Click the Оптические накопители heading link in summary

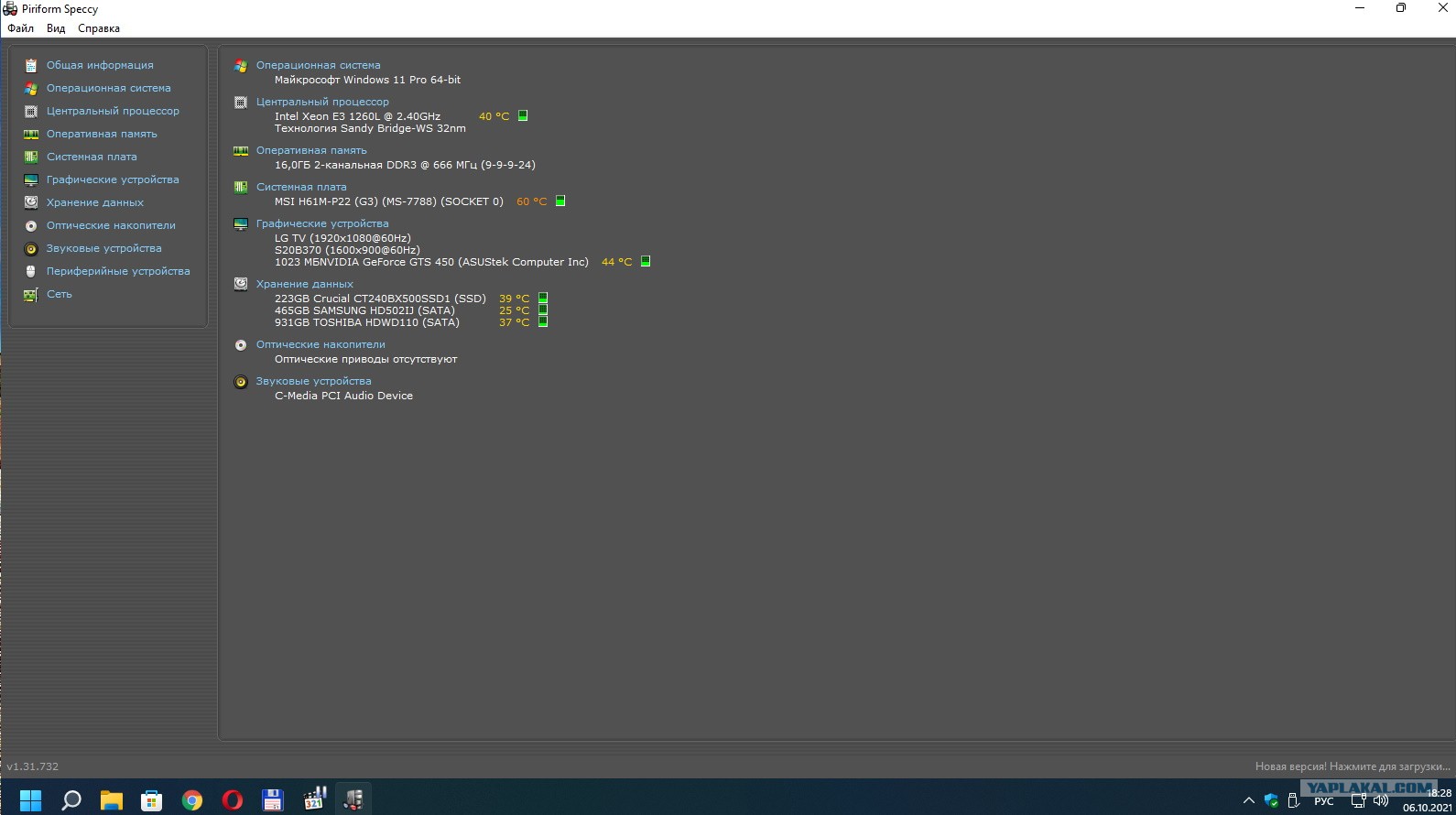point(321,344)
